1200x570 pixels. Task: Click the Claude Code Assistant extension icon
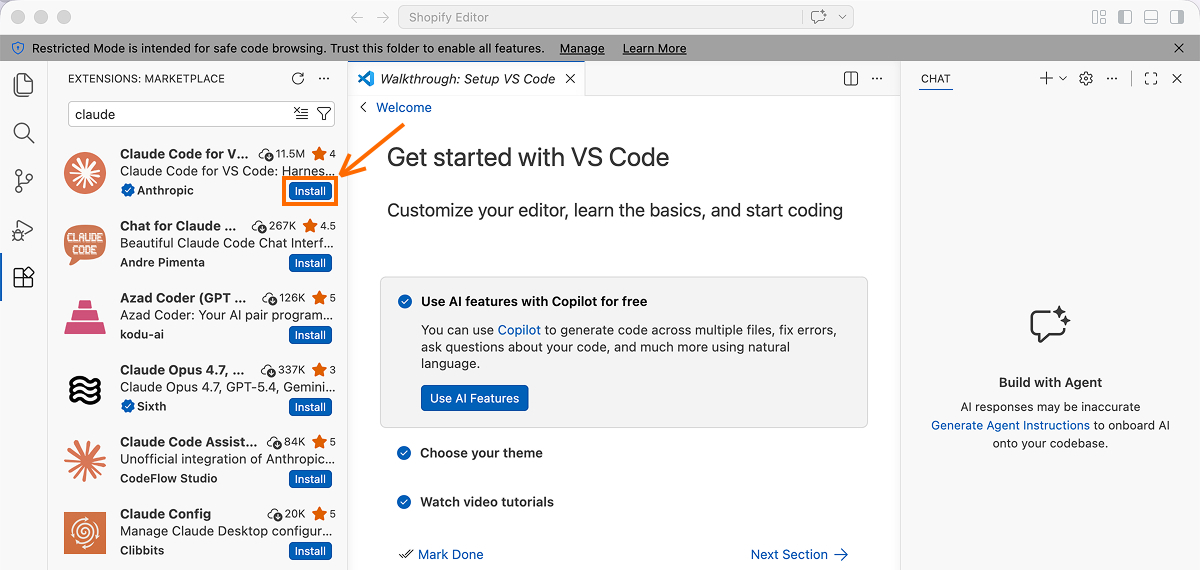point(85,461)
